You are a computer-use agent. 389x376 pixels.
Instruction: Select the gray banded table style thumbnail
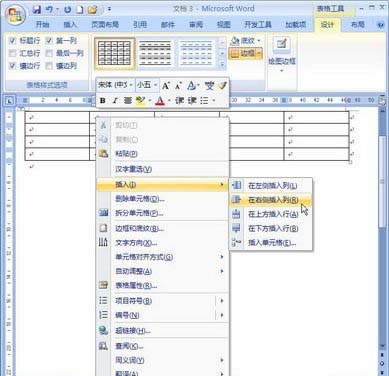pyautogui.click(x=155, y=53)
